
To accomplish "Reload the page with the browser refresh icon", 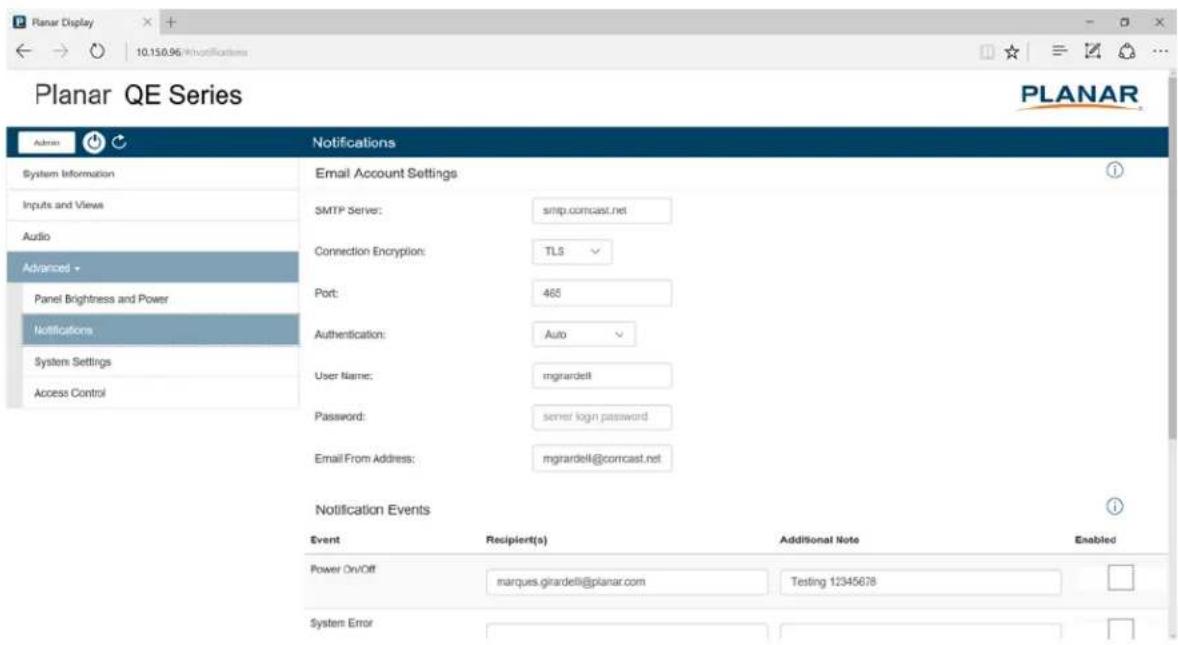I will click(97, 51).
